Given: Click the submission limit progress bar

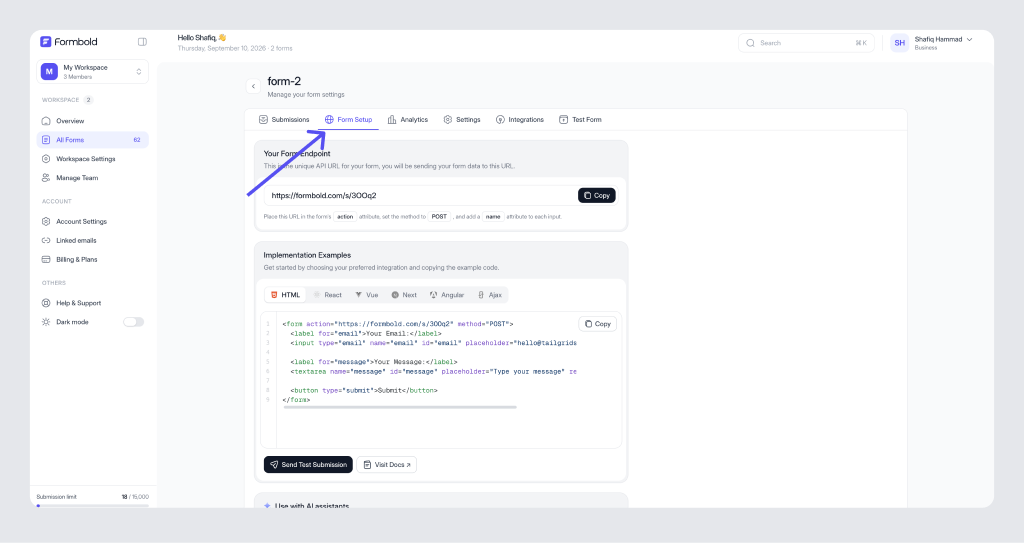Looking at the screenshot, I should tap(93, 506).
